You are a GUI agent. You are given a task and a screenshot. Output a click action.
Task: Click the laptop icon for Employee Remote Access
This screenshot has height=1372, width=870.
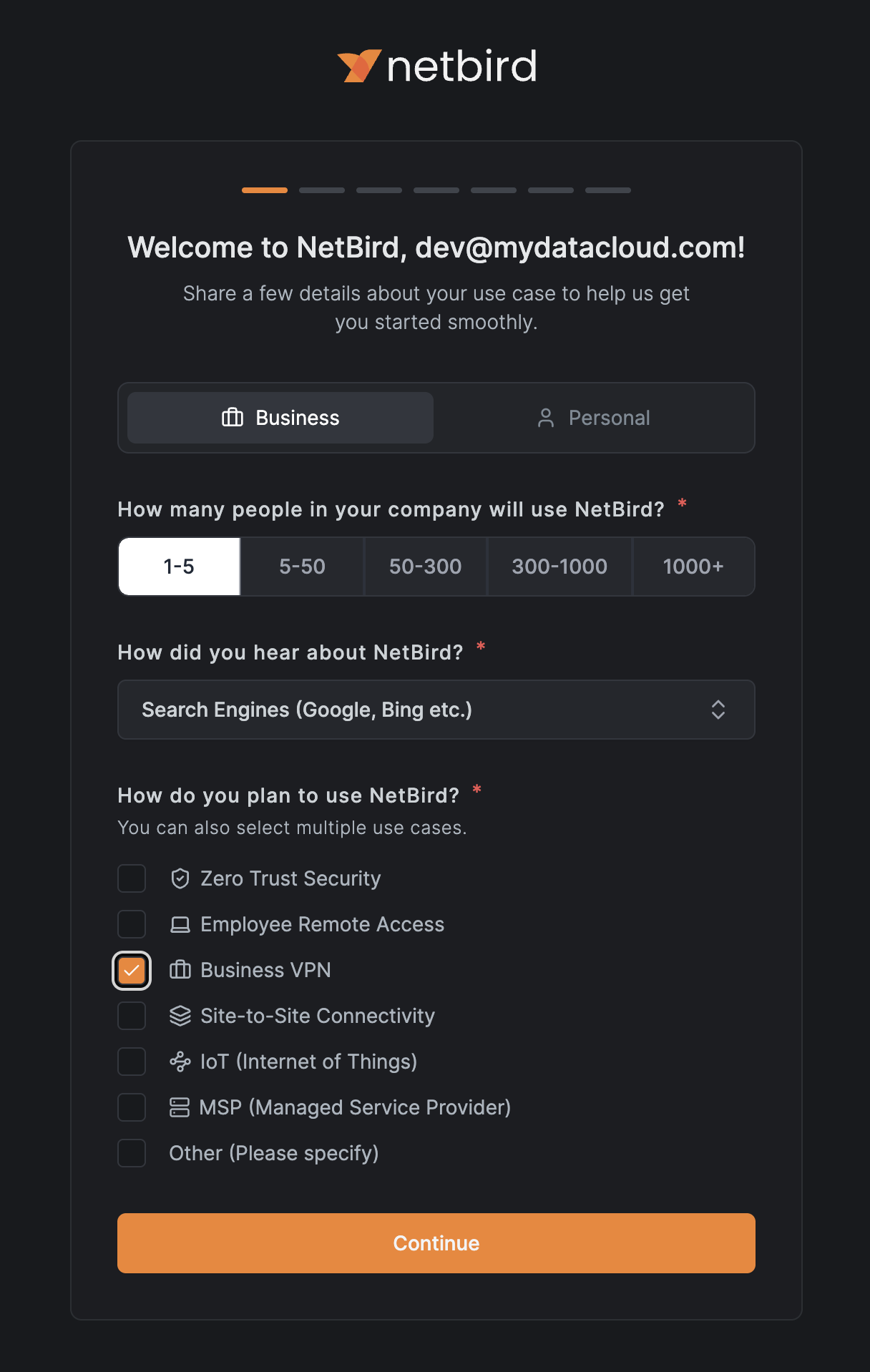[180, 924]
